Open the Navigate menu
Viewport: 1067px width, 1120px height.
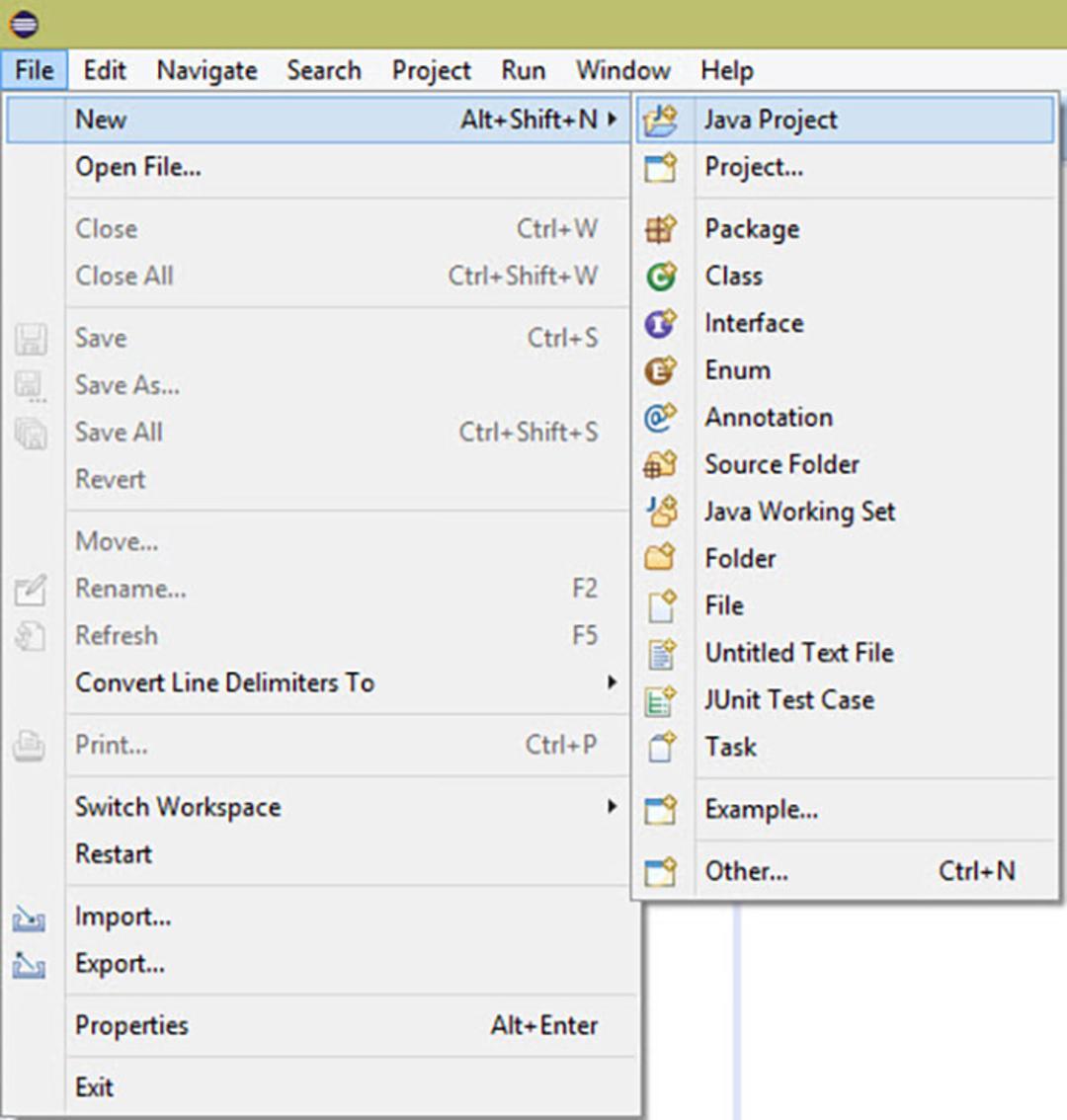(206, 71)
